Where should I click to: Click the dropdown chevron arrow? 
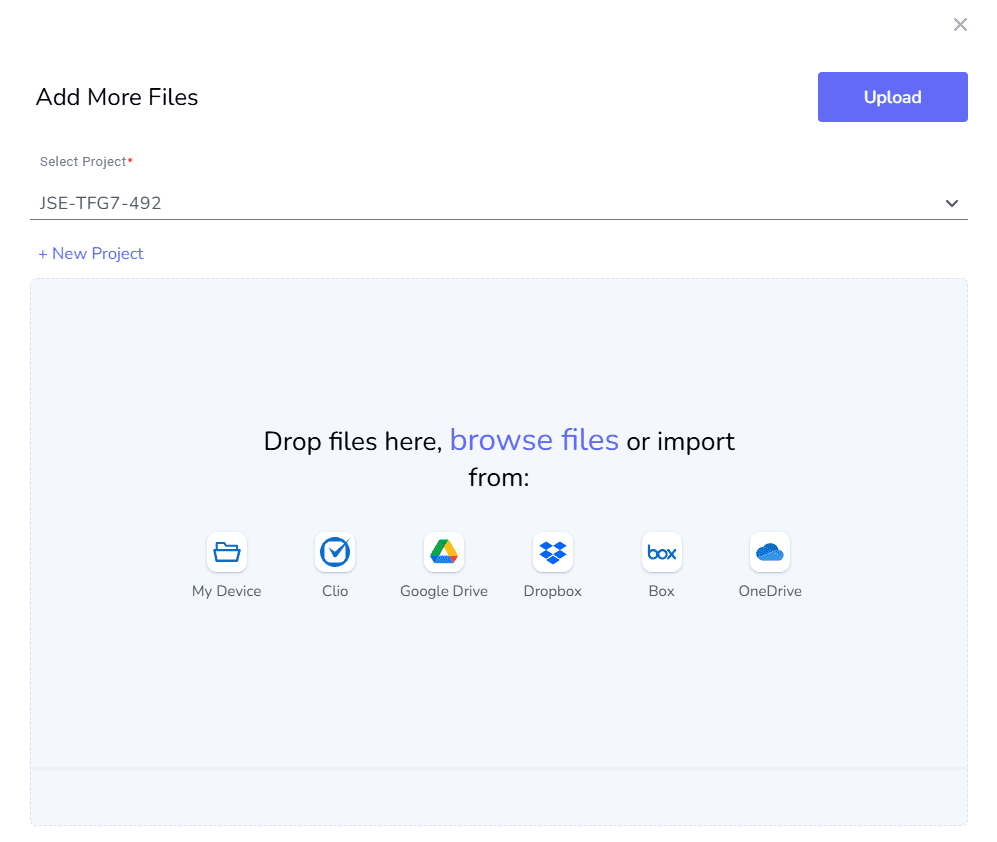pos(952,203)
